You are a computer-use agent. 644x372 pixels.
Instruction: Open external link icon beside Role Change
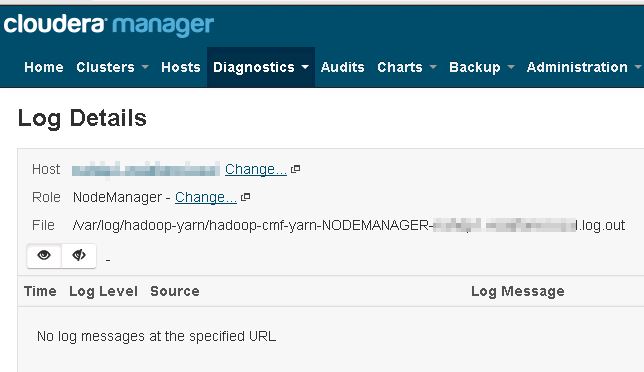point(246,197)
